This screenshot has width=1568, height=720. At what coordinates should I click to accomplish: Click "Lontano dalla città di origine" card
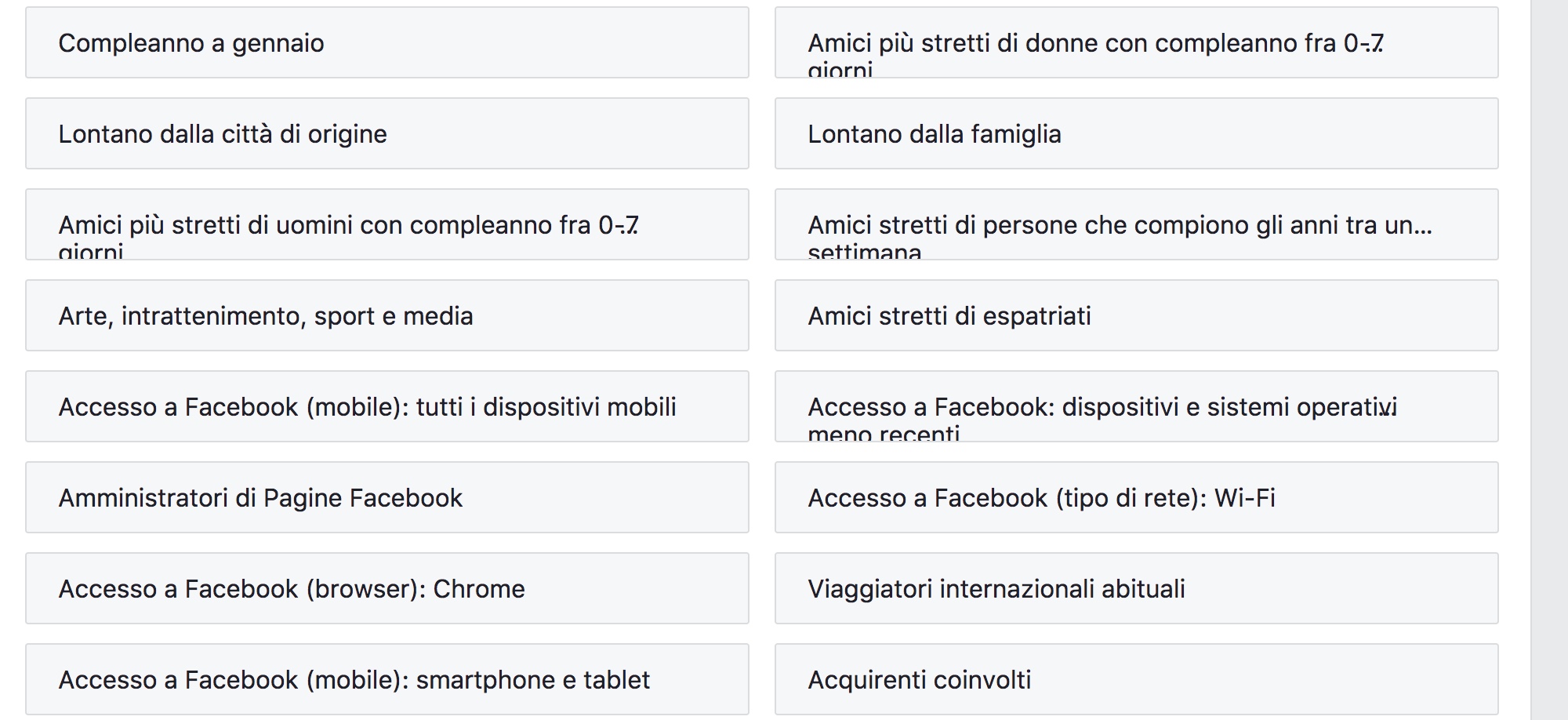point(387,134)
